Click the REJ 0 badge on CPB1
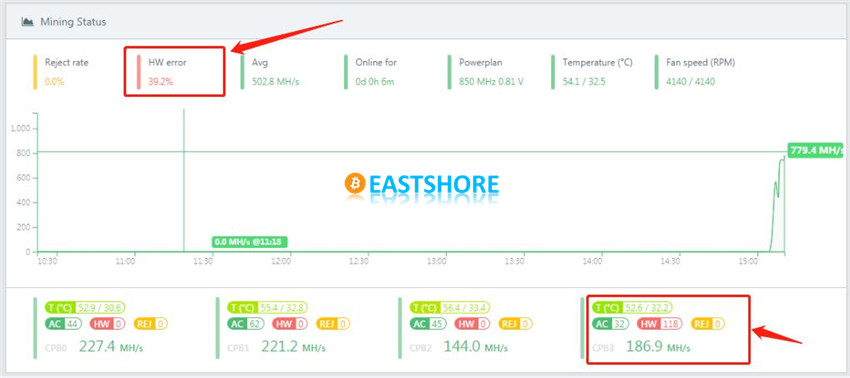Viewport: 850px width, 378px height. (x=333, y=324)
